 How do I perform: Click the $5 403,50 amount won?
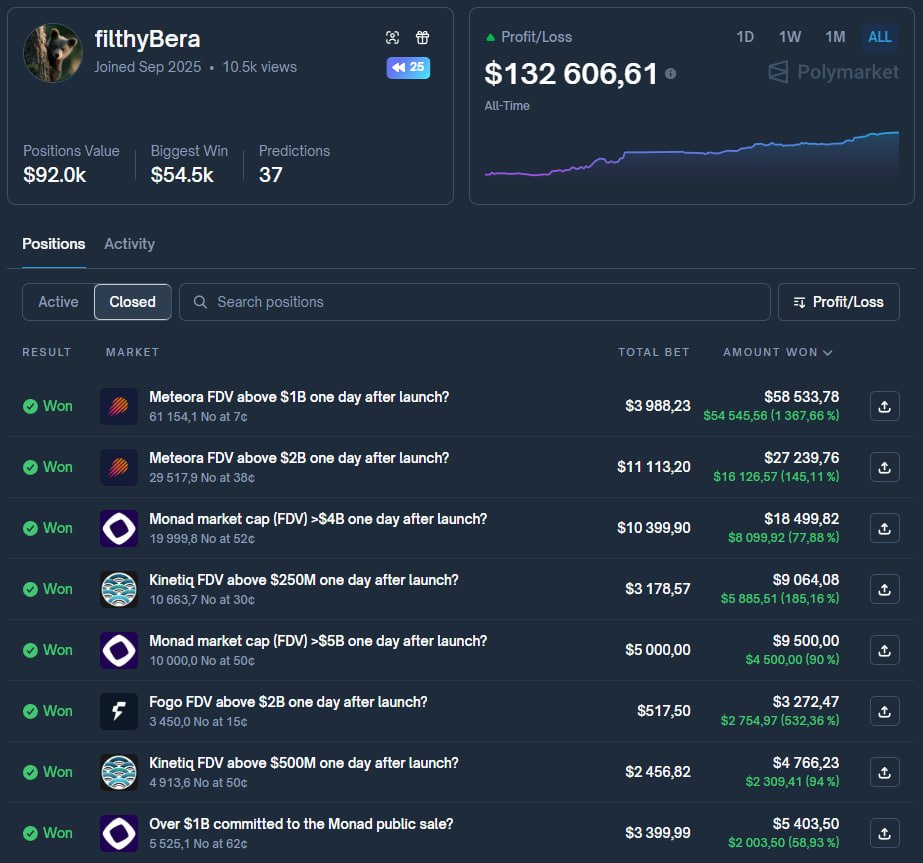805,824
